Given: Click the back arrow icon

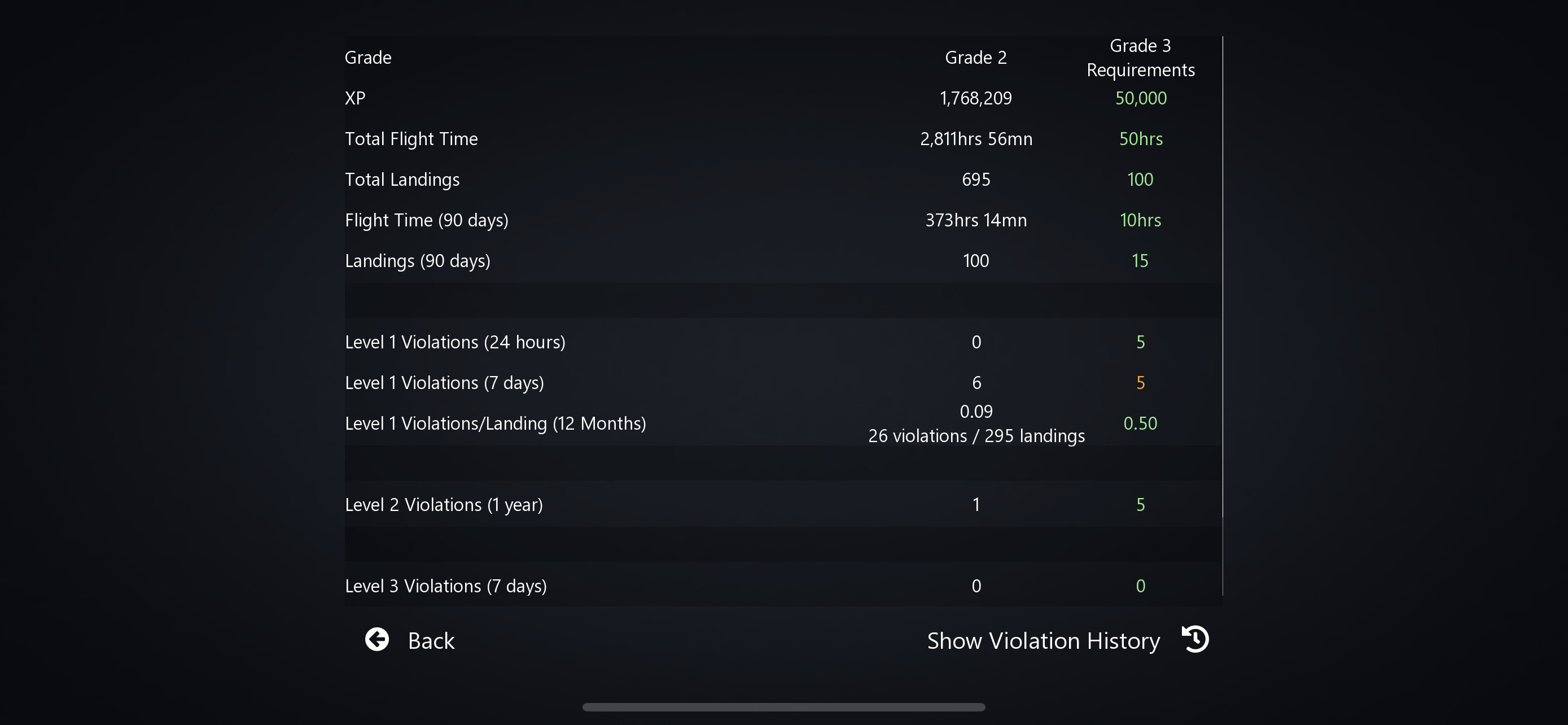Looking at the screenshot, I should [377, 640].
